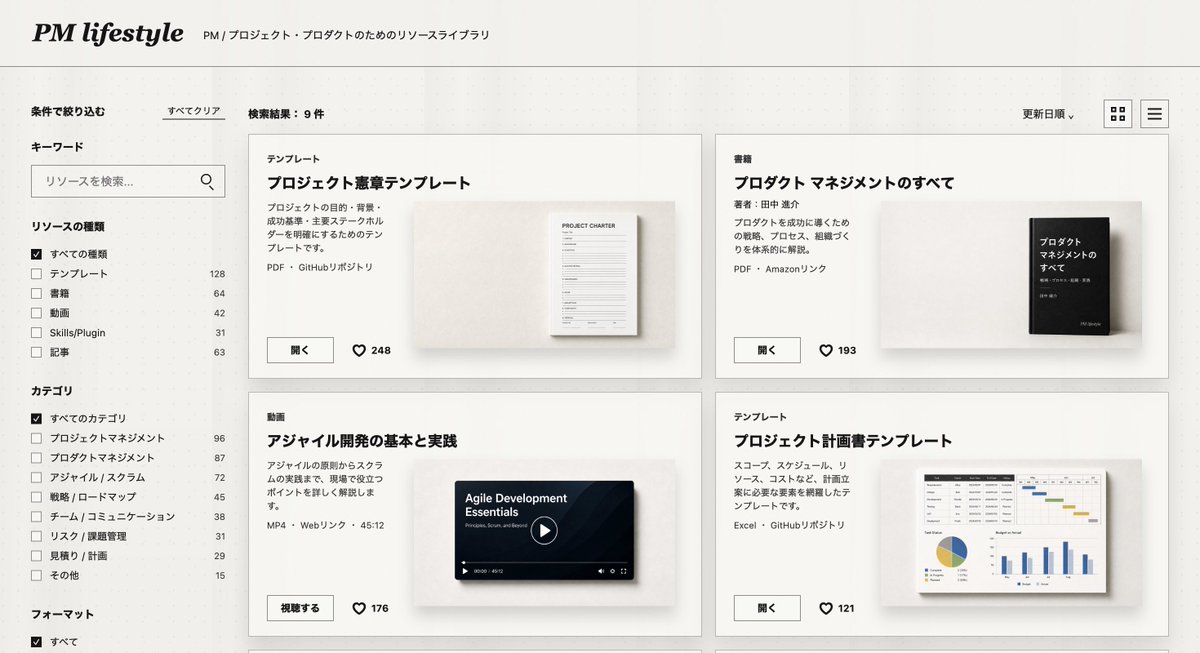
Task: Like the プロジェクト憲章テンプレート card
Action: (359, 350)
